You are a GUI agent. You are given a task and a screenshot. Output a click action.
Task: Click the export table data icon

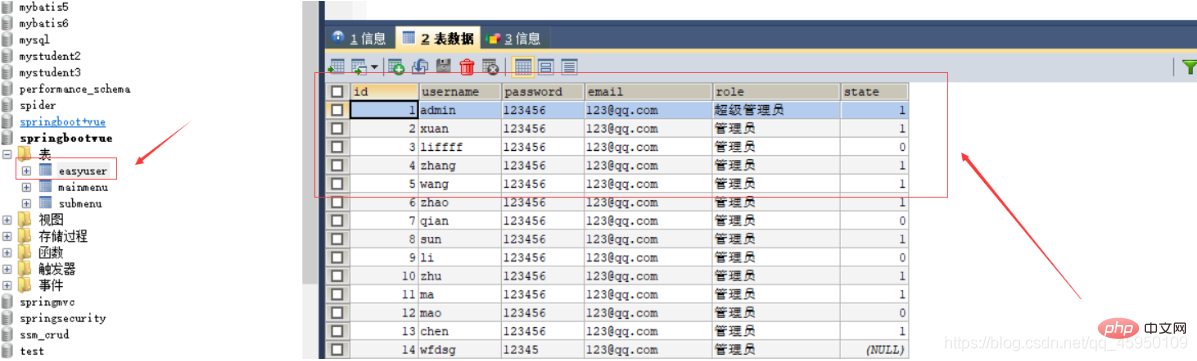click(x=337, y=67)
